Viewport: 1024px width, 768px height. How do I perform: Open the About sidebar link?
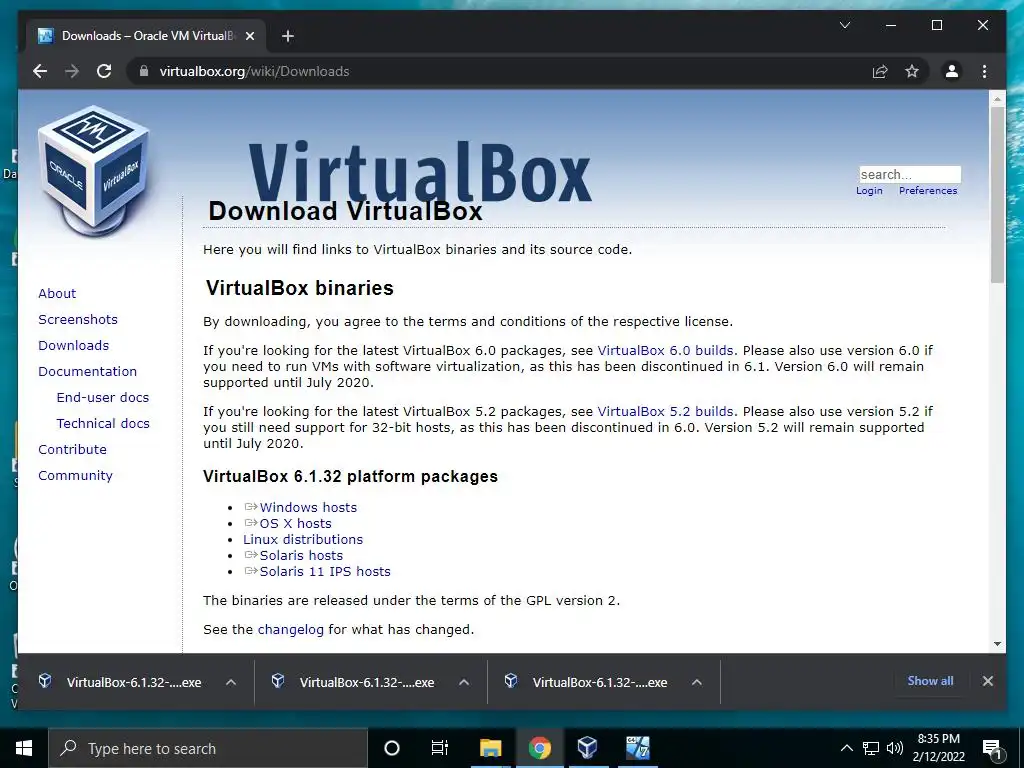[x=57, y=293]
